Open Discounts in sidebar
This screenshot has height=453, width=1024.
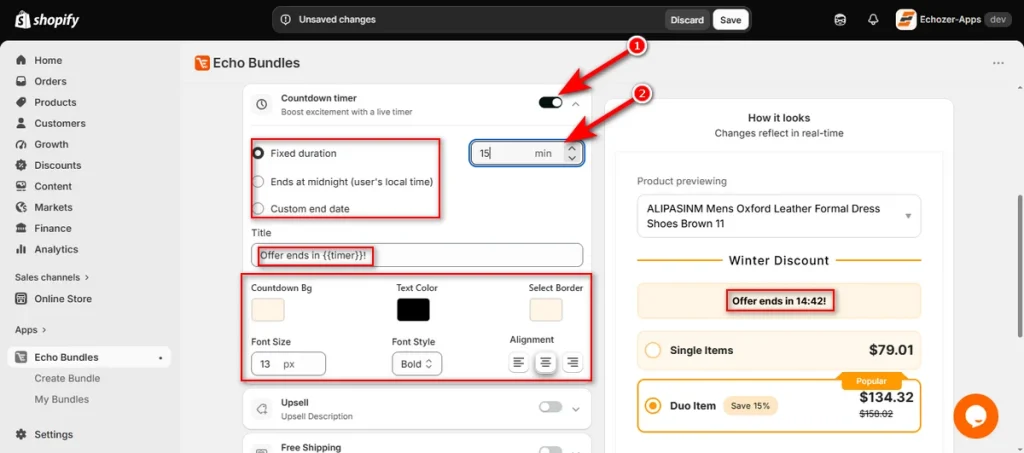coord(58,165)
